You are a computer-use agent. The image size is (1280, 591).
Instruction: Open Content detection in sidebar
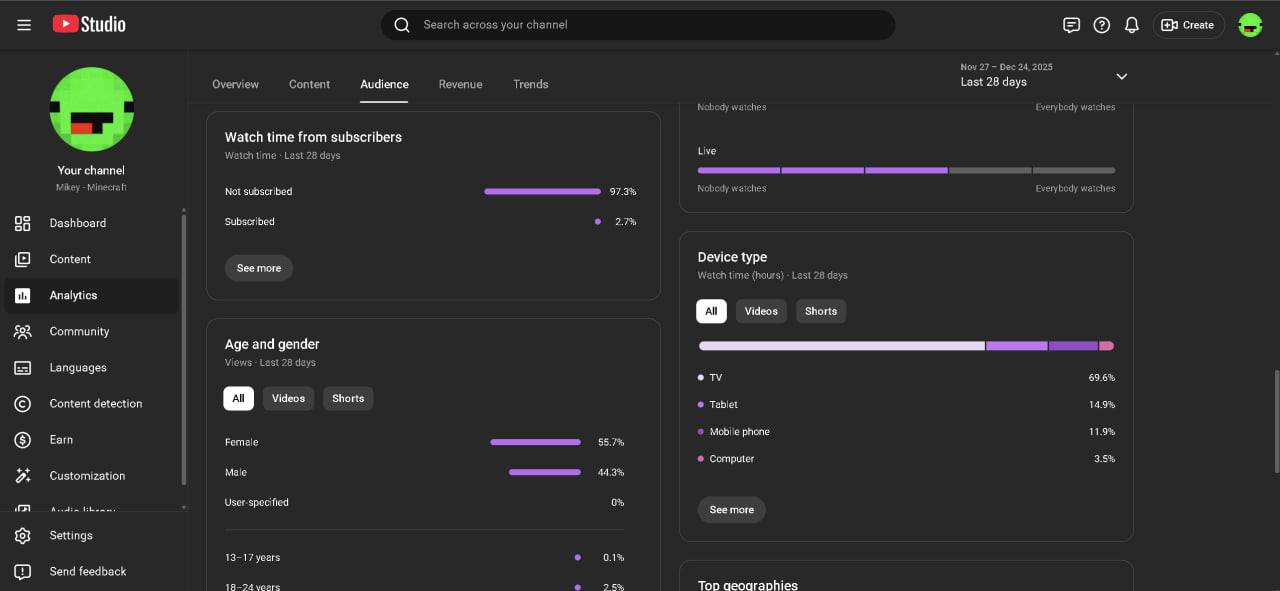pos(95,404)
